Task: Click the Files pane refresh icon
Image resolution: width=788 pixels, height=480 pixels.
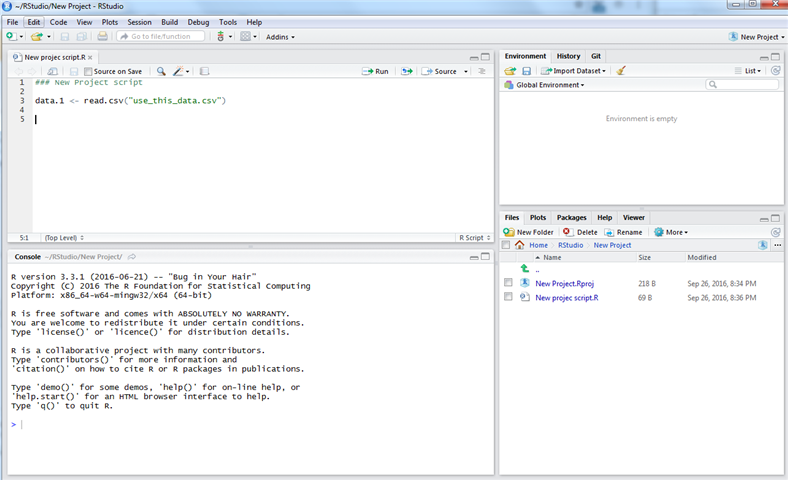Action: [x=775, y=232]
